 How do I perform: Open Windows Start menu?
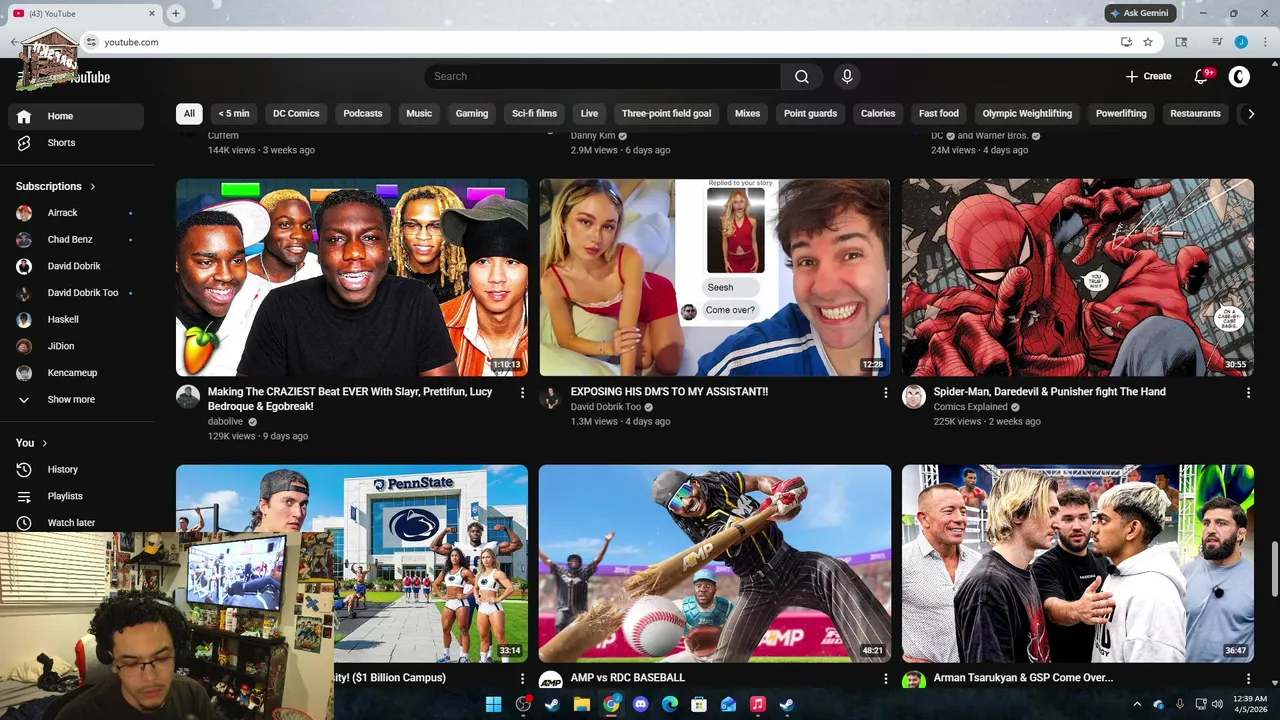(493, 704)
